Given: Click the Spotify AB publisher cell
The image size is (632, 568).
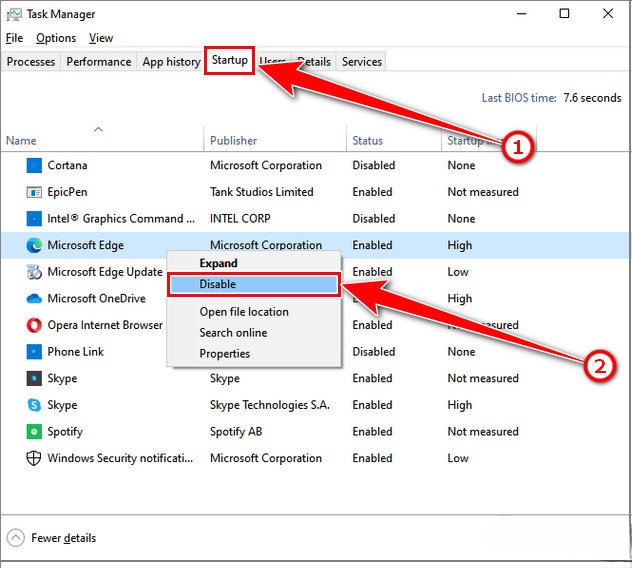Looking at the screenshot, I should tap(236, 432).
